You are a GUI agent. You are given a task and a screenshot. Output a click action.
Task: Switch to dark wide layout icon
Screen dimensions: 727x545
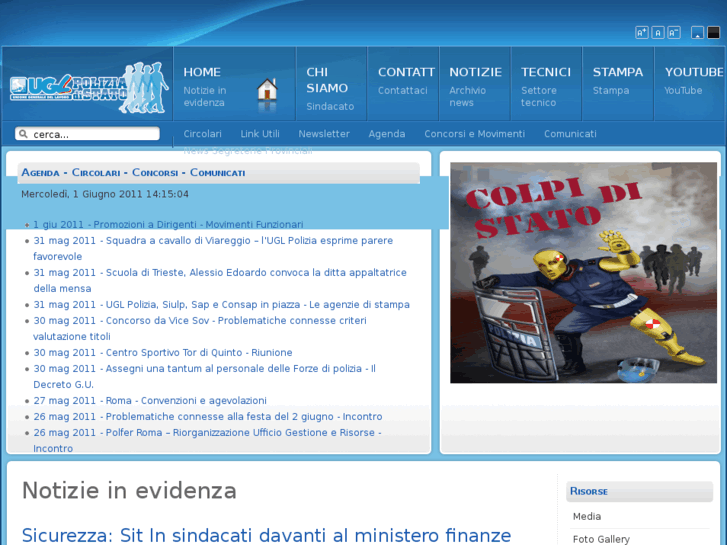[713, 32]
